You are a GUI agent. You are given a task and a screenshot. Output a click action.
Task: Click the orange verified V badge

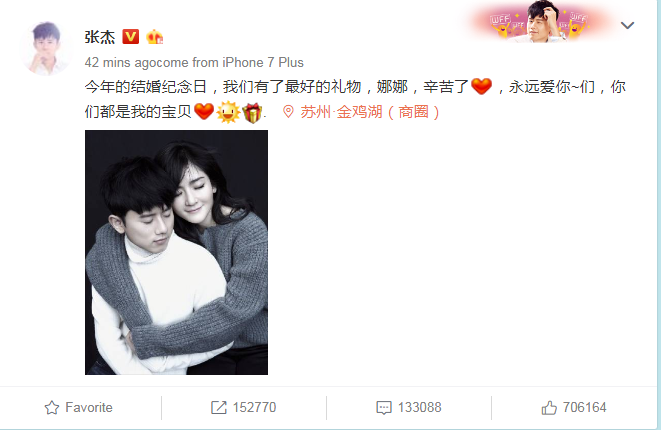tap(131, 37)
